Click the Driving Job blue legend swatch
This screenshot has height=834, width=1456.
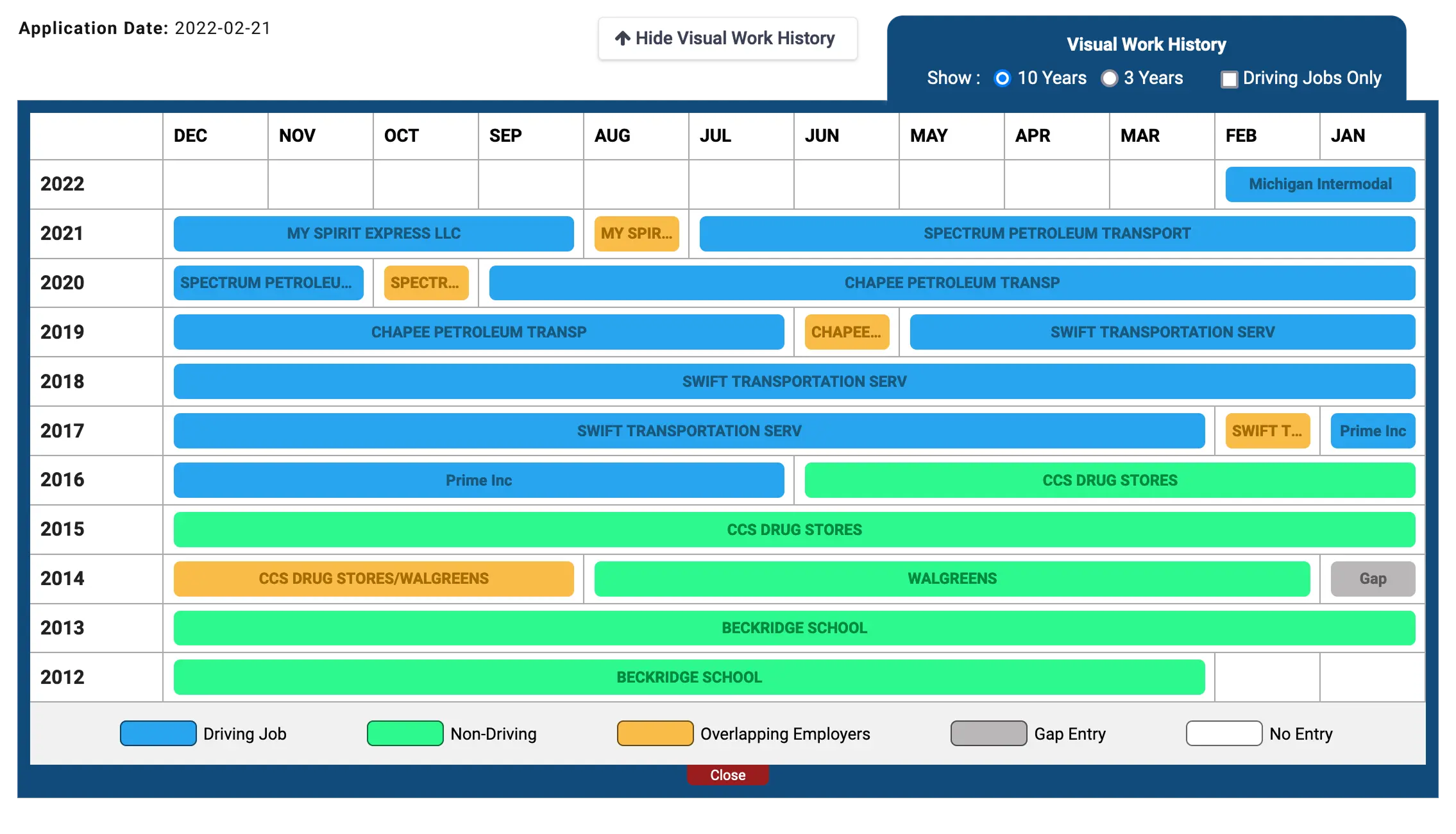158,733
